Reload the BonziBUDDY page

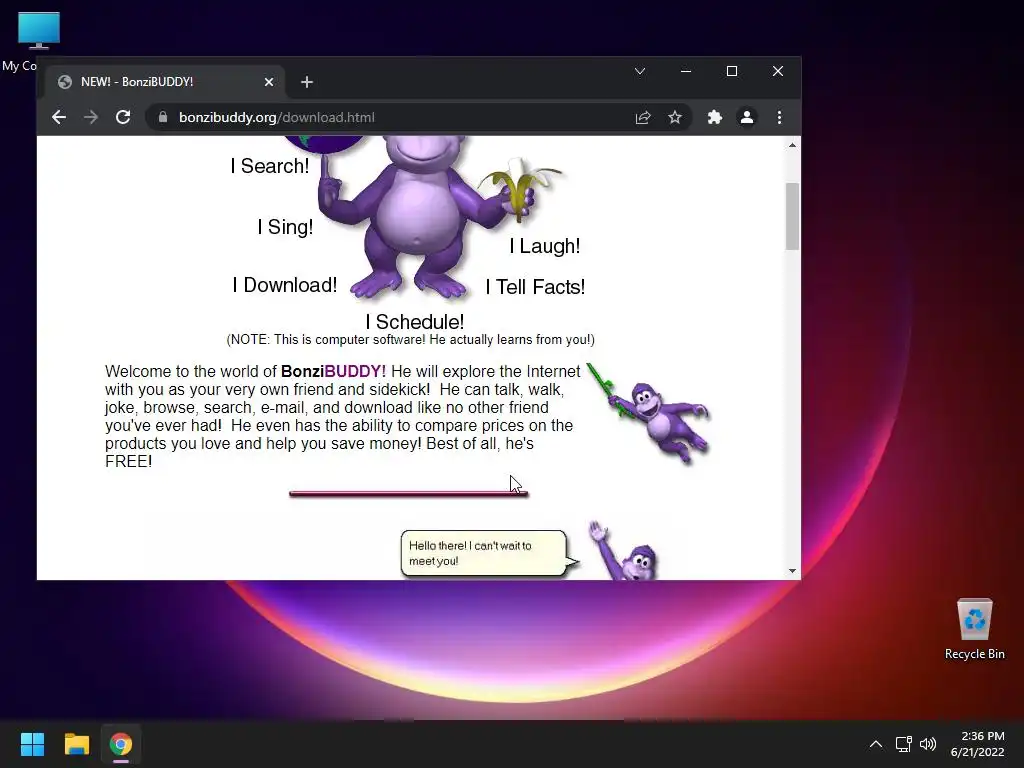(123, 118)
